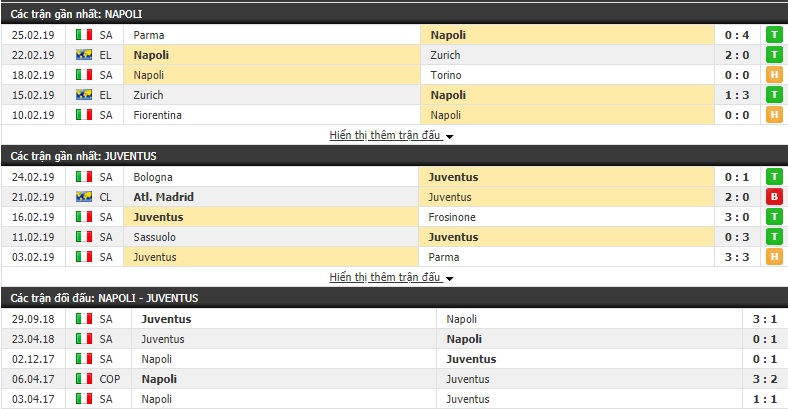Viewport: 788px width, 409px height.
Task: Click the Italy flag on the 18.02.19 Torino row
Action: (84, 75)
